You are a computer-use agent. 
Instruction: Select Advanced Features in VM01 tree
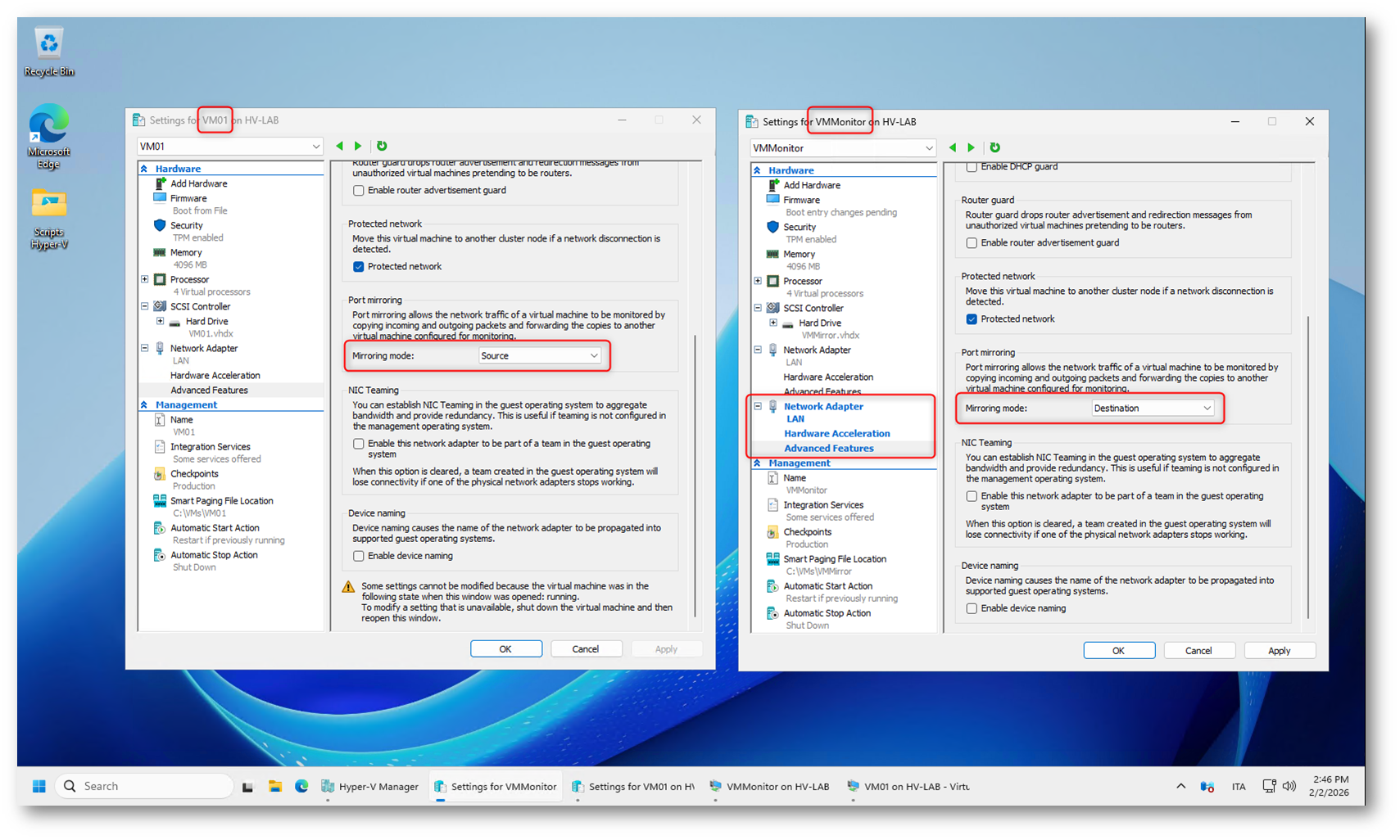(209, 391)
